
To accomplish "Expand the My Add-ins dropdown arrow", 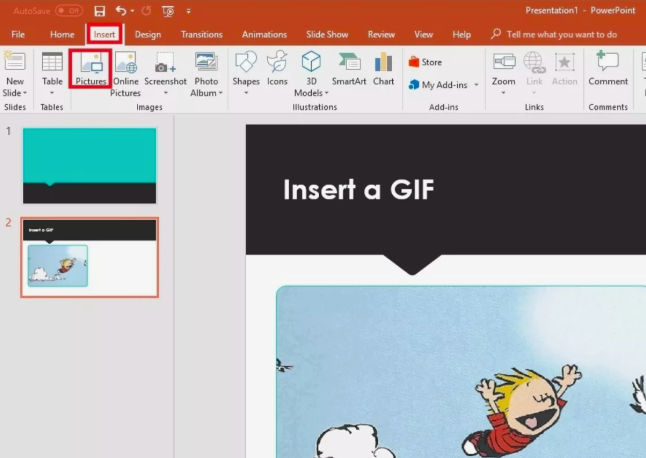I will pyautogui.click(x=476, y=85).
